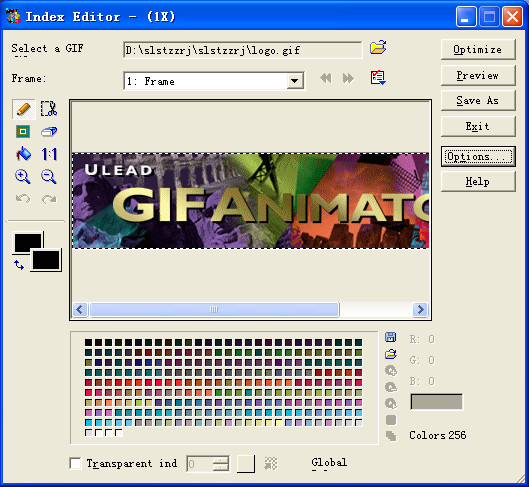
Task: Open the Options... dialog button
Action: pos(478,156)
